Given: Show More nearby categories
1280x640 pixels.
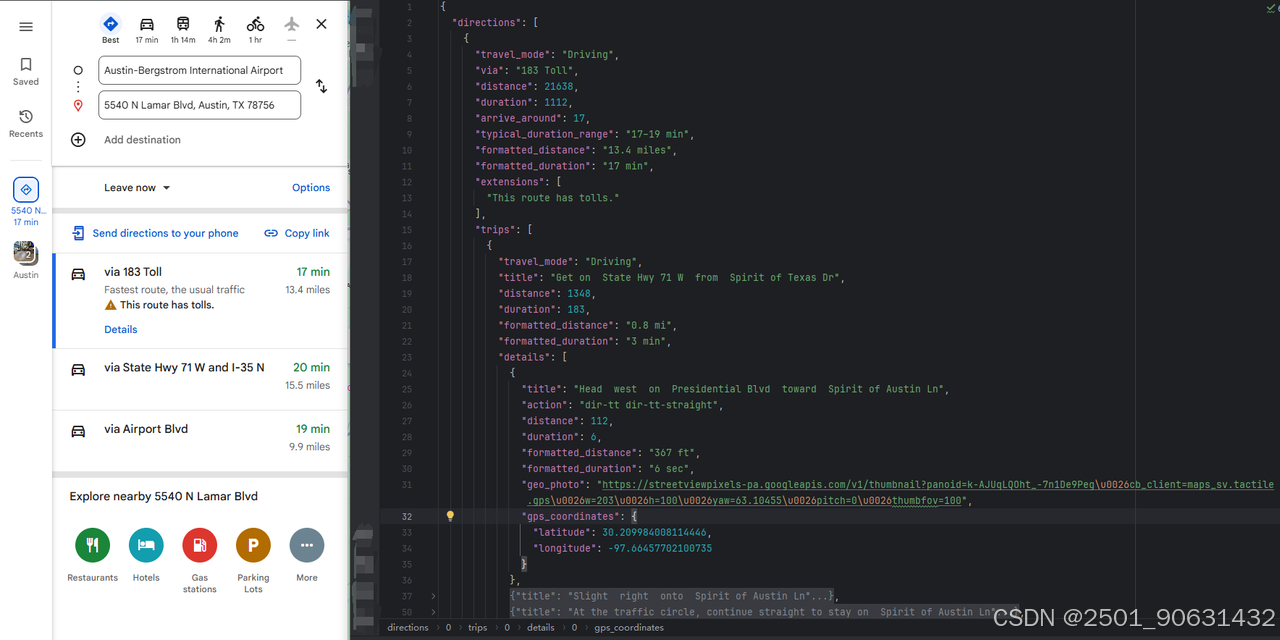Looking at the screenshot, I should 307,556.
